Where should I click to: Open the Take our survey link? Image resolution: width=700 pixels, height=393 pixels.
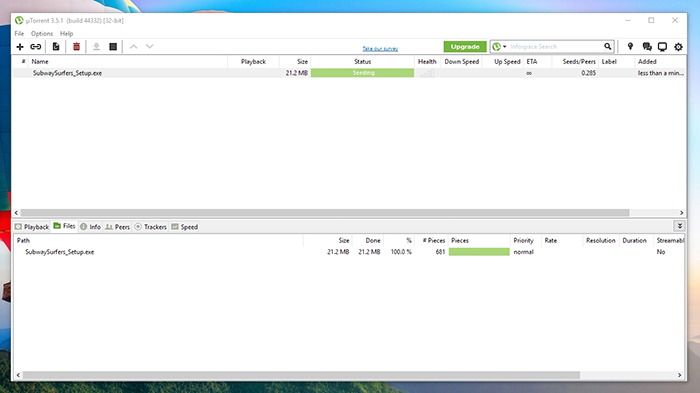tap(380, 48)
